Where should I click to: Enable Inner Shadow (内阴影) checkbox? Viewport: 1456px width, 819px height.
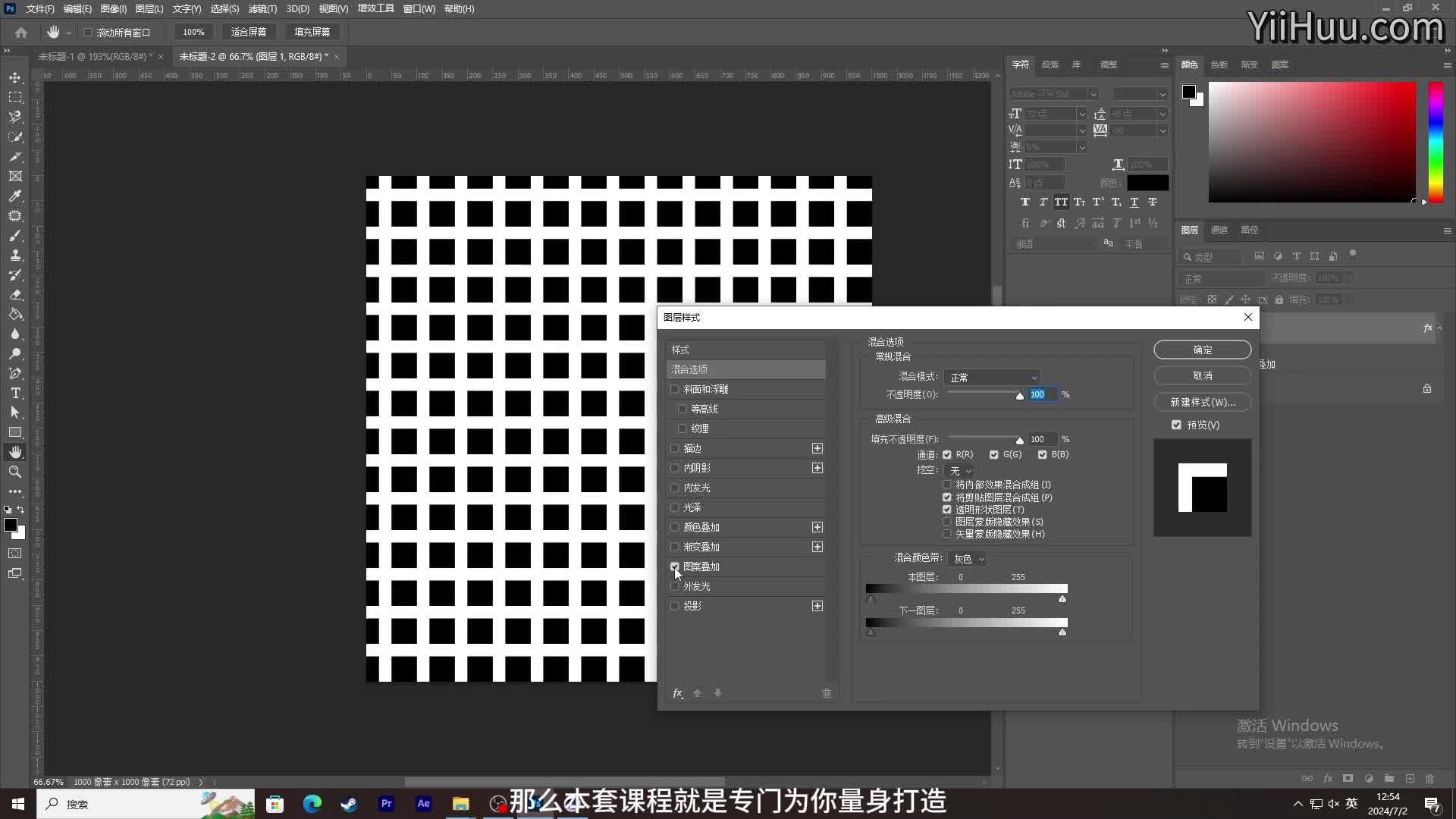(x=675, y=468)
